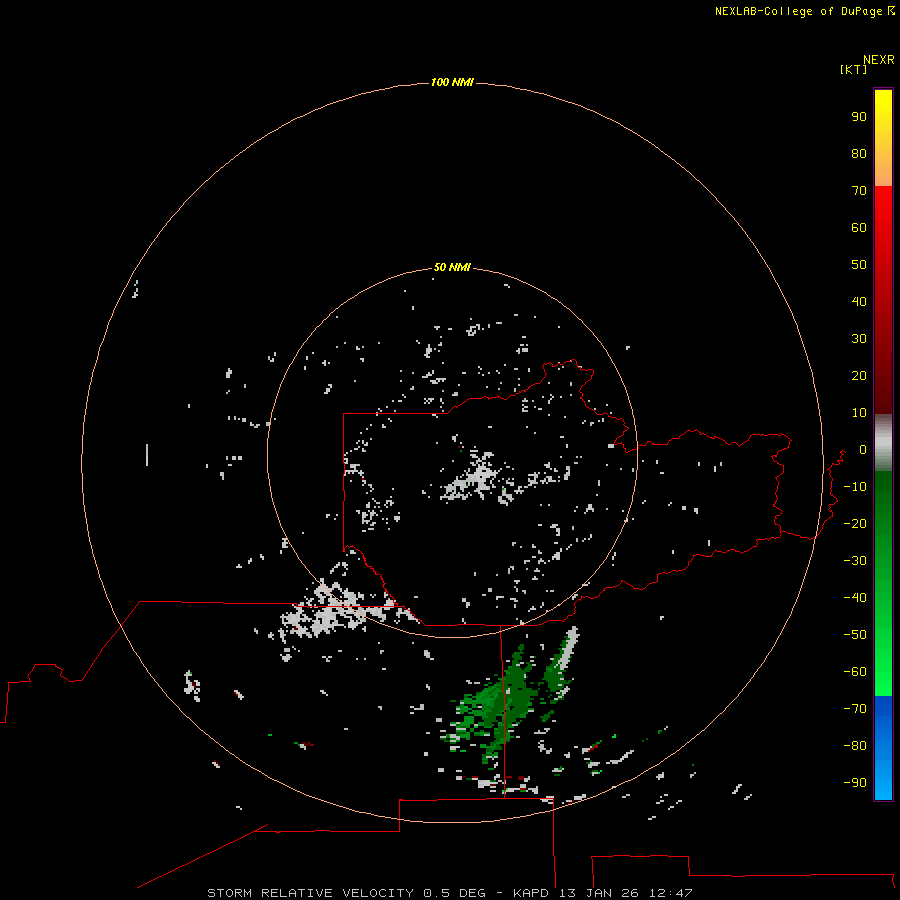The height and width of the screenshot is (900, 900).
Task: Click the gray zero-velocity segment of color bar
Action: tap(883, 443)
